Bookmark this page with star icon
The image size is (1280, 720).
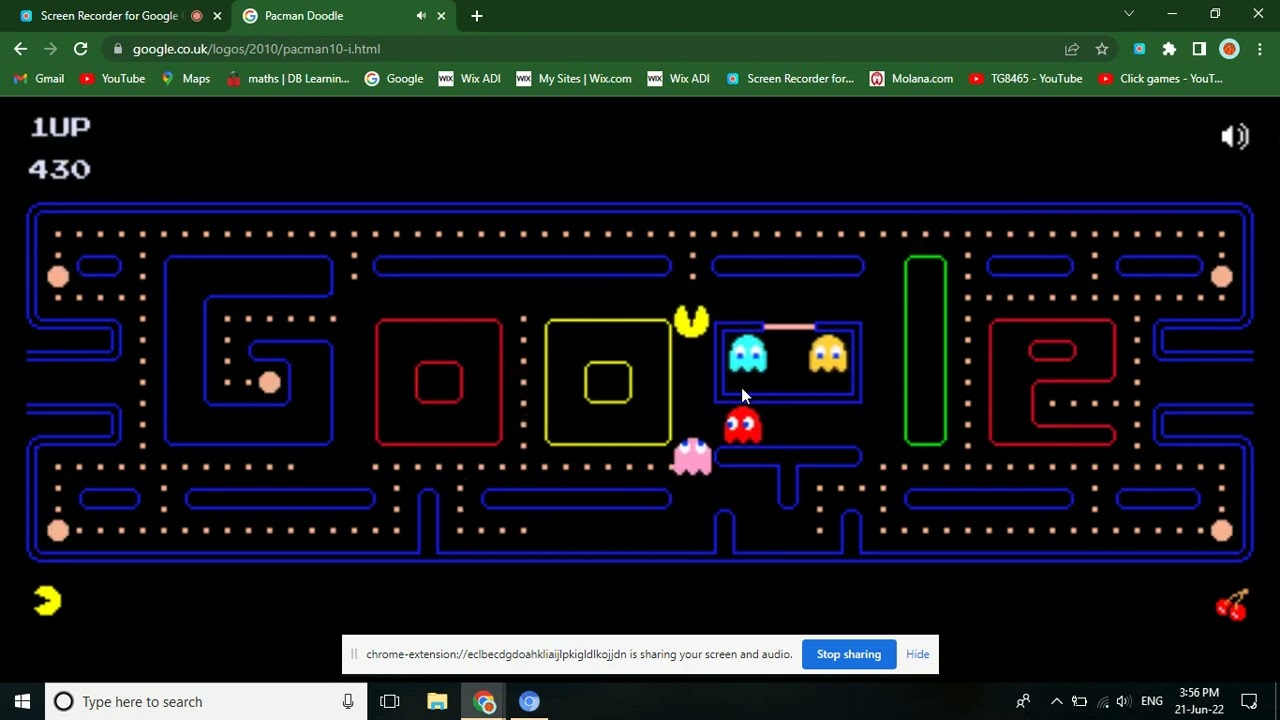click(1102, 49)
